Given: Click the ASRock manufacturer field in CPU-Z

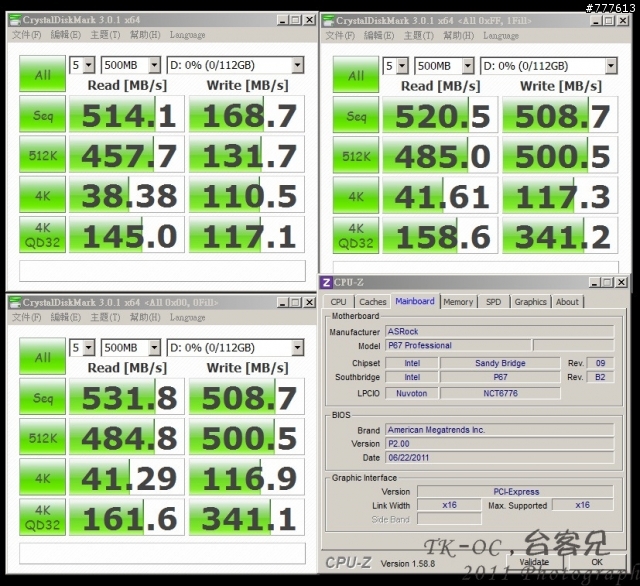Looking at the screenshot, I should [500, 331].
